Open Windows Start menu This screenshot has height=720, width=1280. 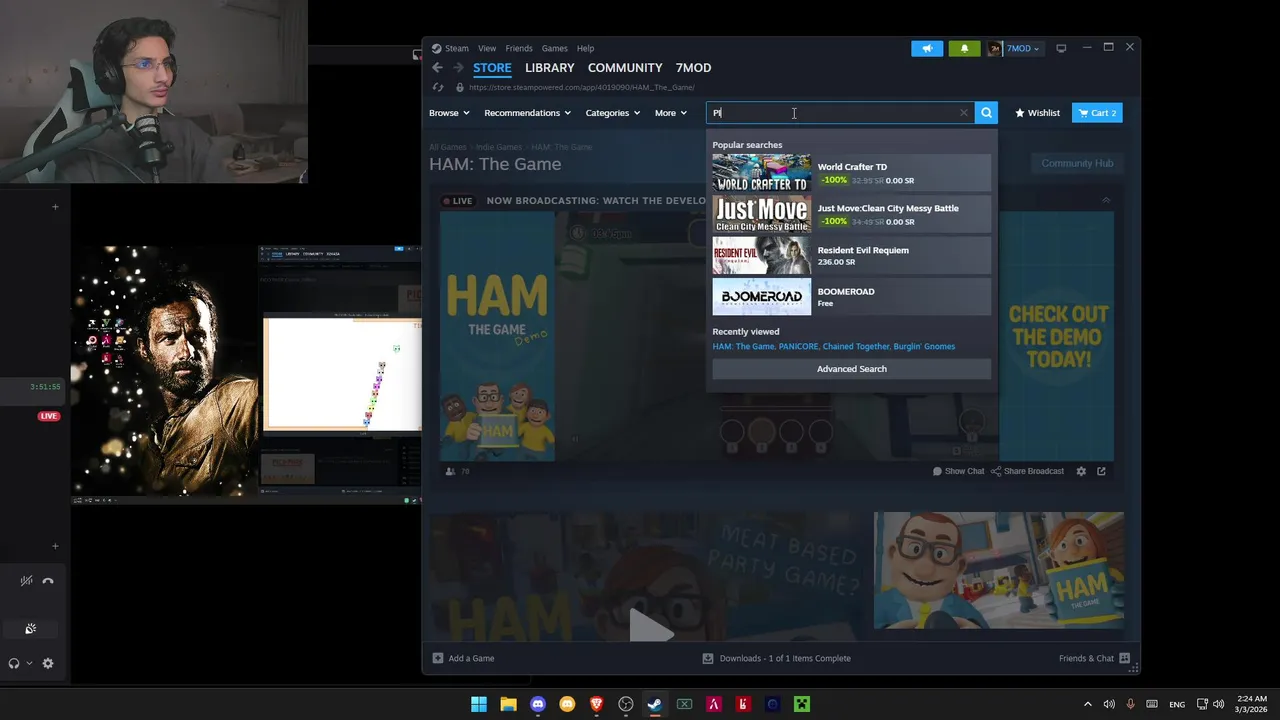coord(479,704)
